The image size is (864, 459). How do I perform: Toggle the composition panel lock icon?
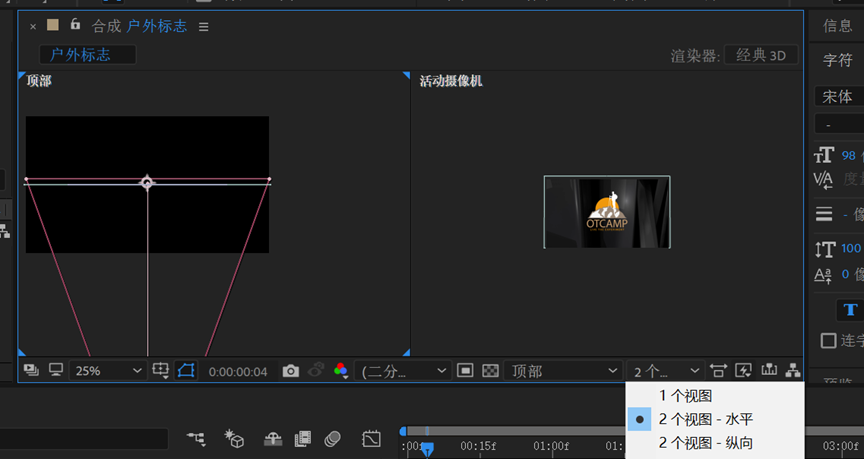pos(75,24)
